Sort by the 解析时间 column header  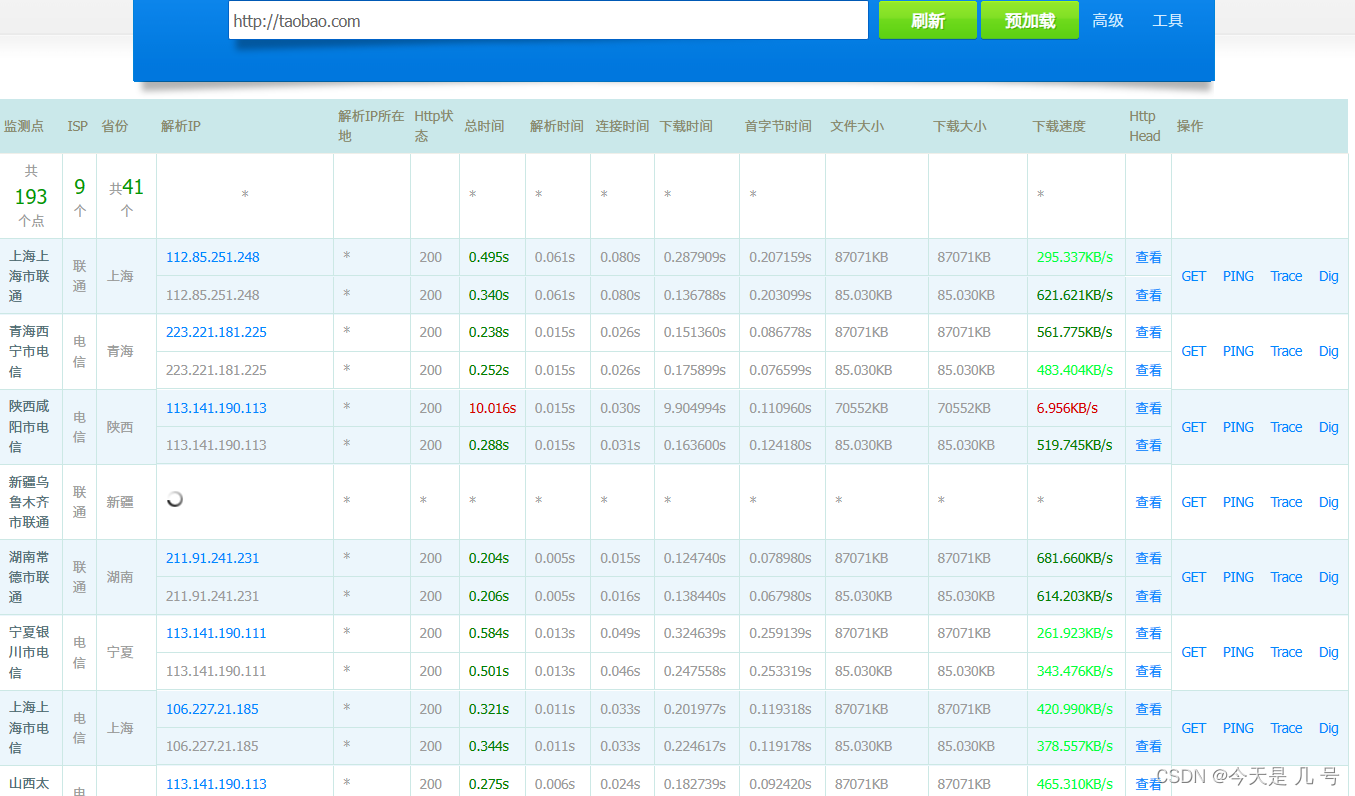point(557,126)
